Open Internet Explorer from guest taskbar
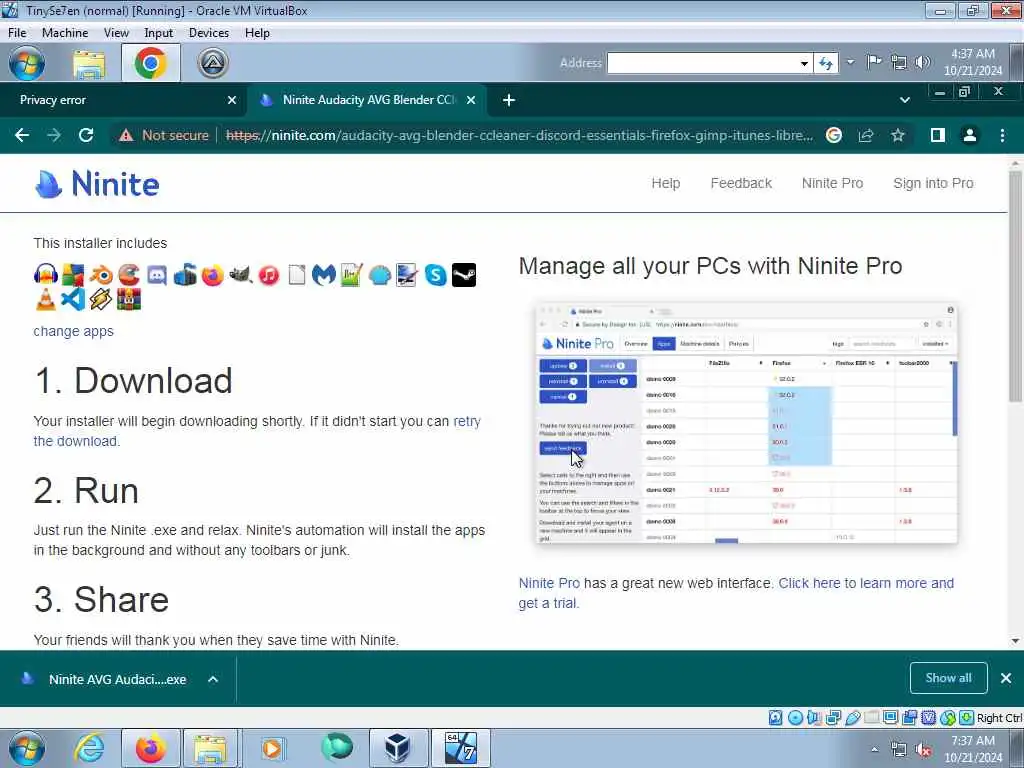Image resolution: width=1024 pixels, height=768 pixels. [x=88, y=748]
